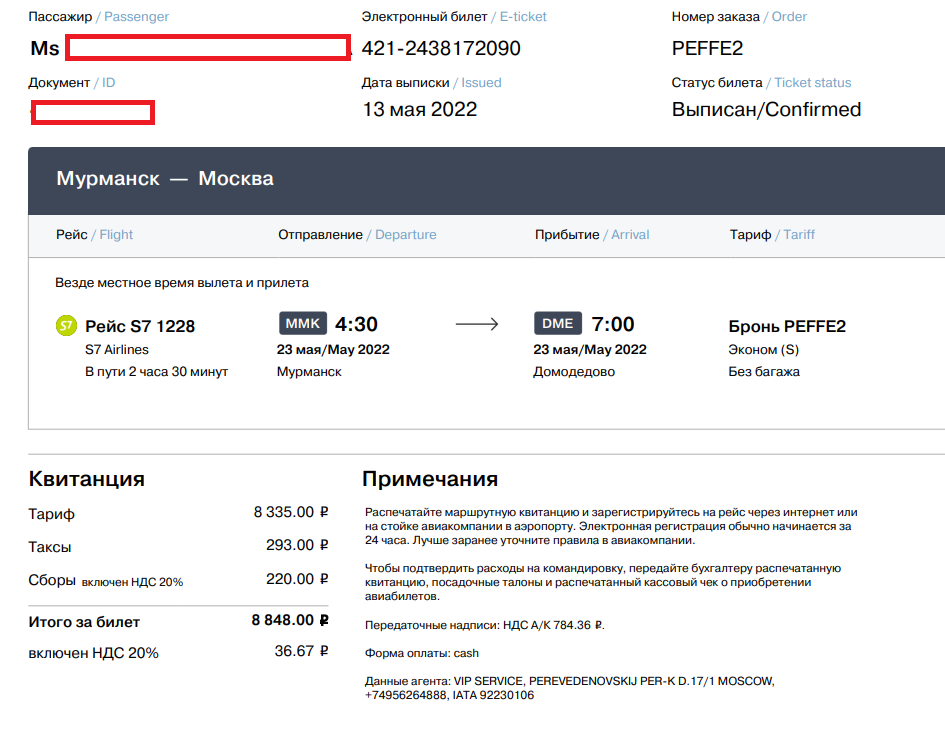Click the Тариф / Tariff column header
This screenshot has height=756, width=945.
point(772,235)
